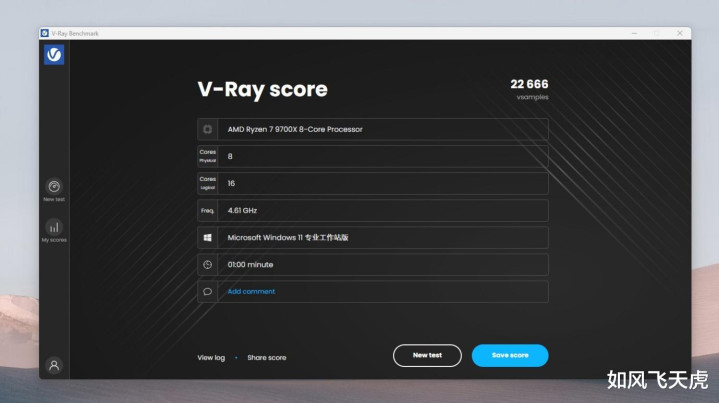This screenshot has width=719, height=403.
Task: Close the V-Ray Benchmark window
Action: (x=680, y=33)
